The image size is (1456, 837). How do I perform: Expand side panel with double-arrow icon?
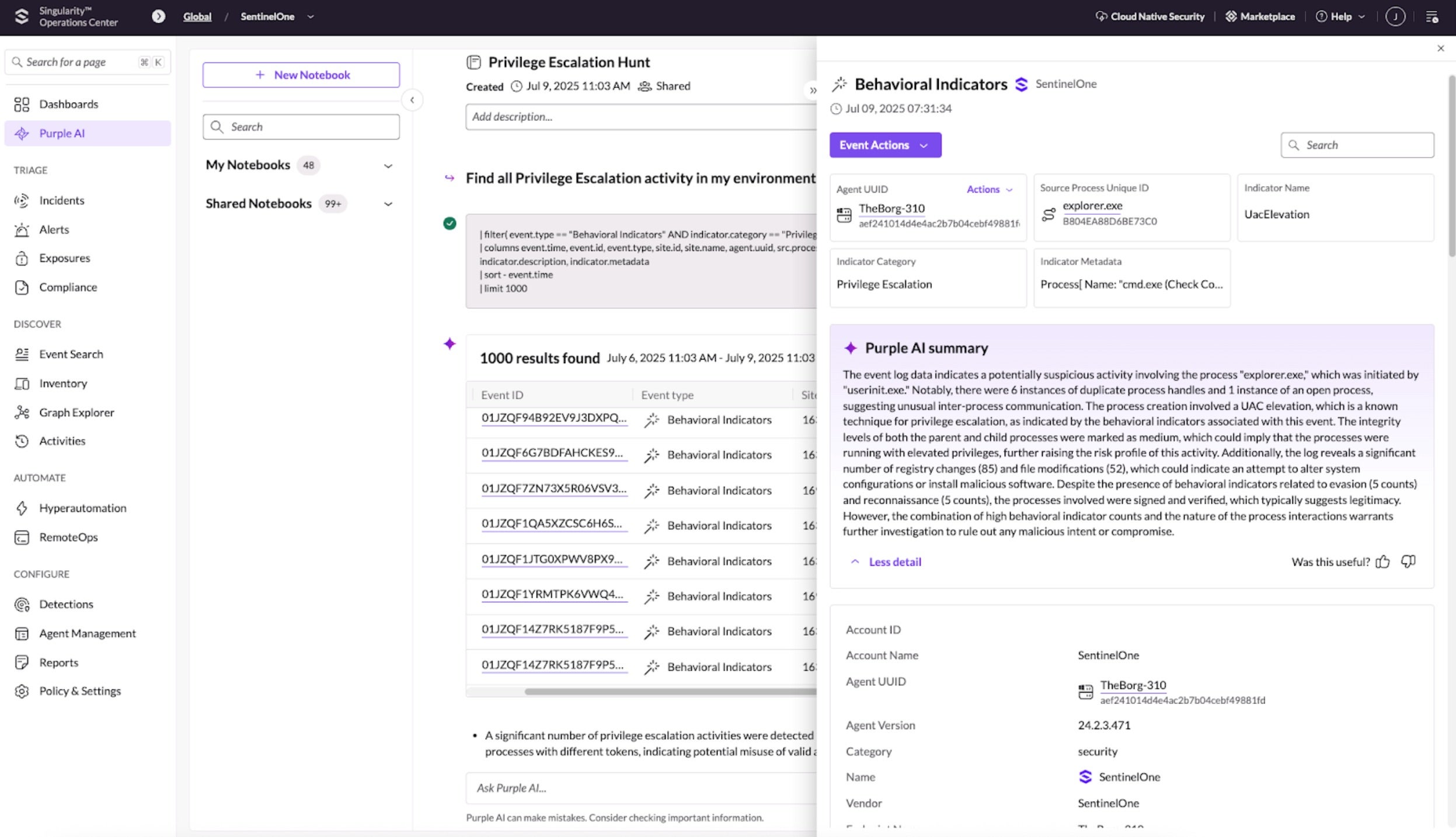pos(813,90)
